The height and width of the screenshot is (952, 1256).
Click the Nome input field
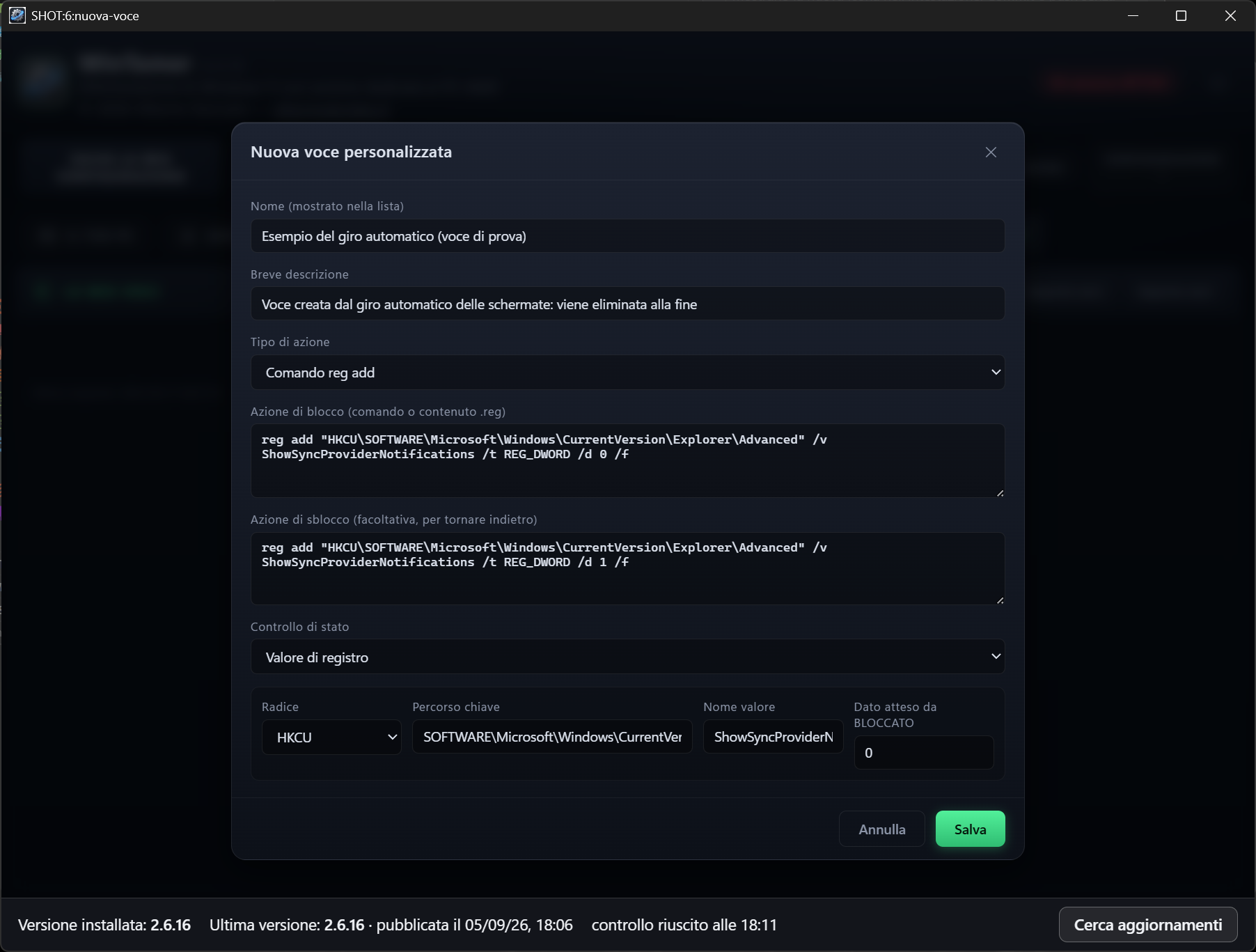click(x=627, y=236)
